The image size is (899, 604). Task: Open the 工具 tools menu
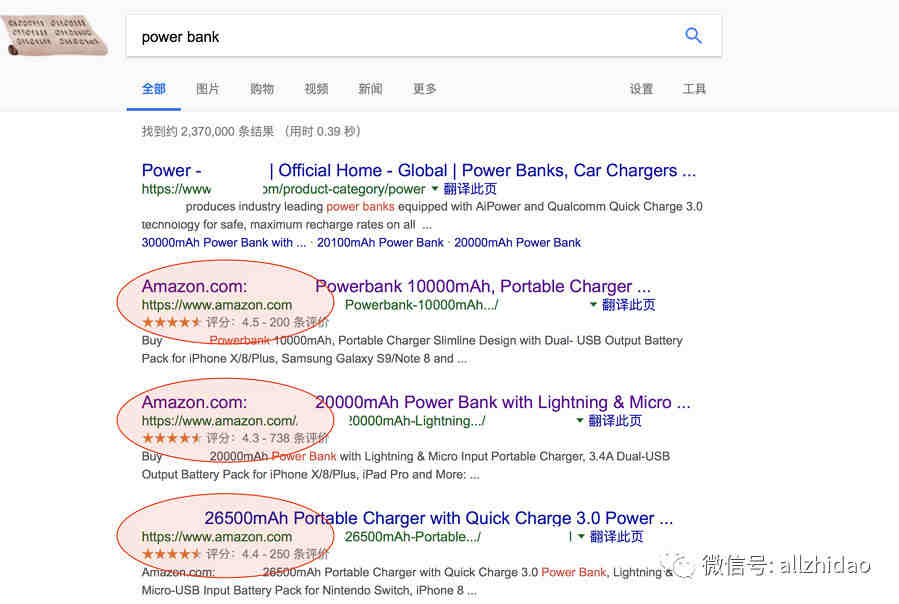[x=694, y=89]
